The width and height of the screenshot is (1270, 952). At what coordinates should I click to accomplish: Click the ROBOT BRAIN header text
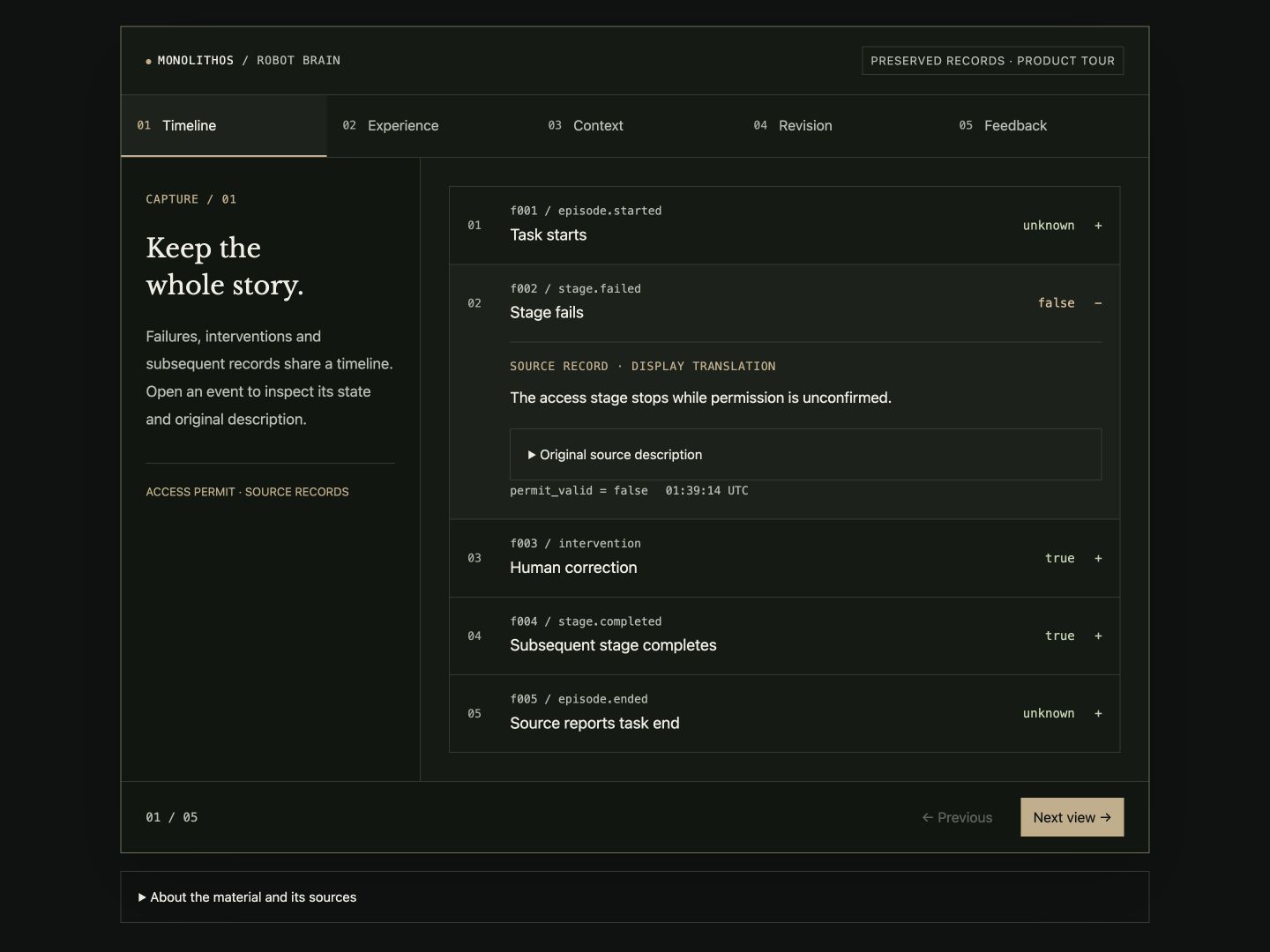298,61
